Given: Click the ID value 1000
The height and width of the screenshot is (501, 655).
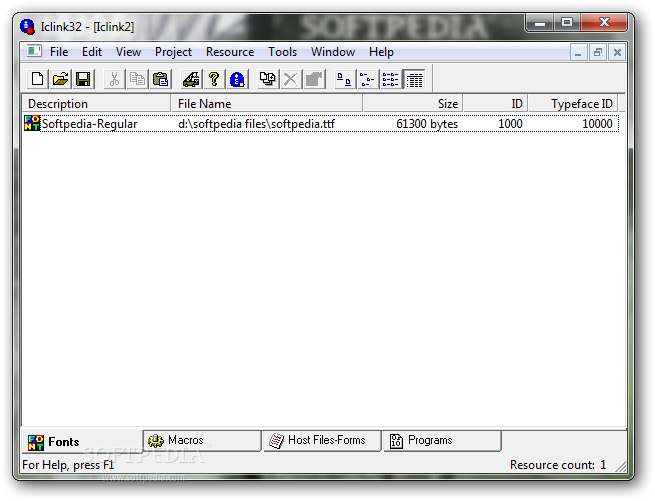Looking at the screenshot, I should (x=510, y=124).
